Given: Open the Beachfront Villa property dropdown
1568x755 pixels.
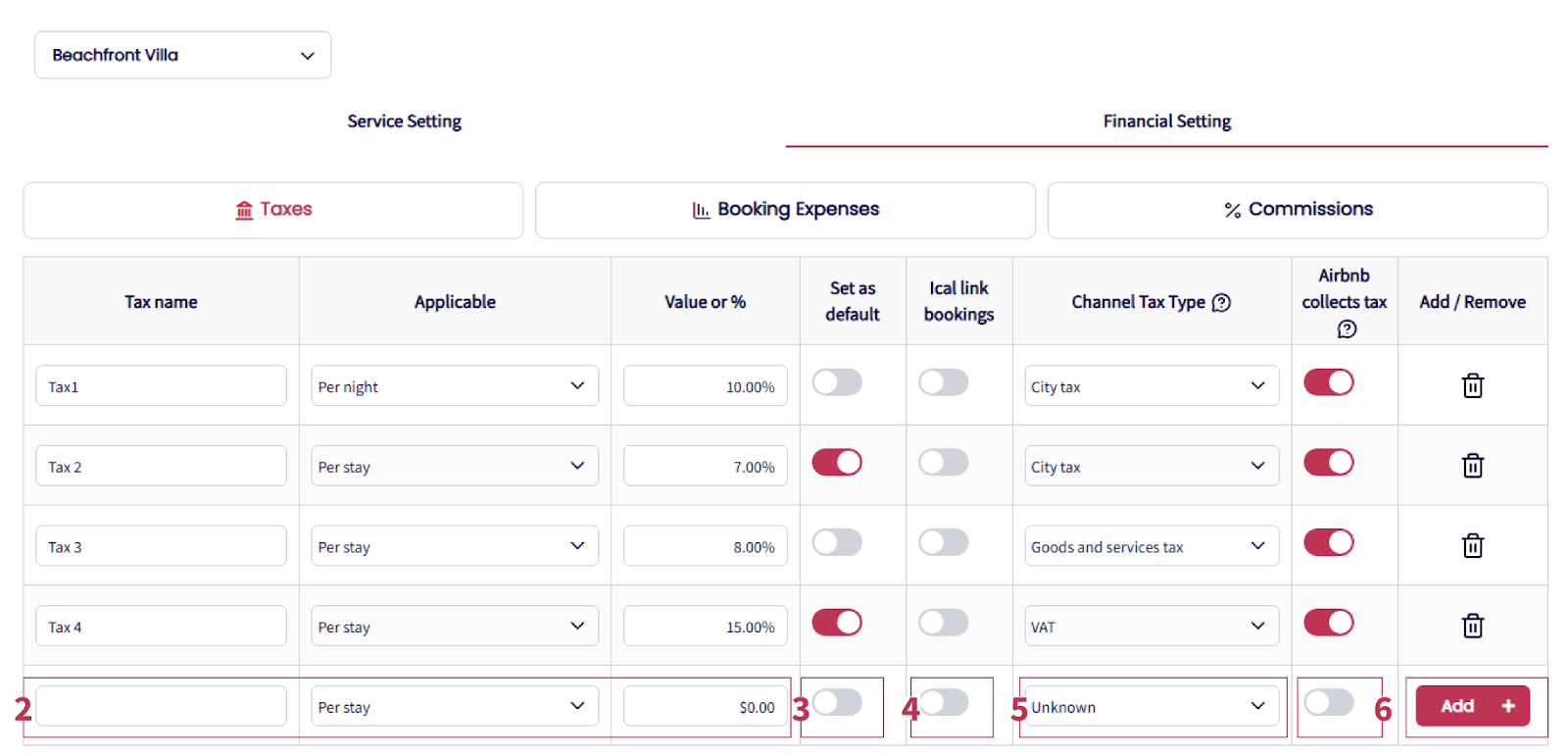Looking at the screenshot, I should (182, 55).
